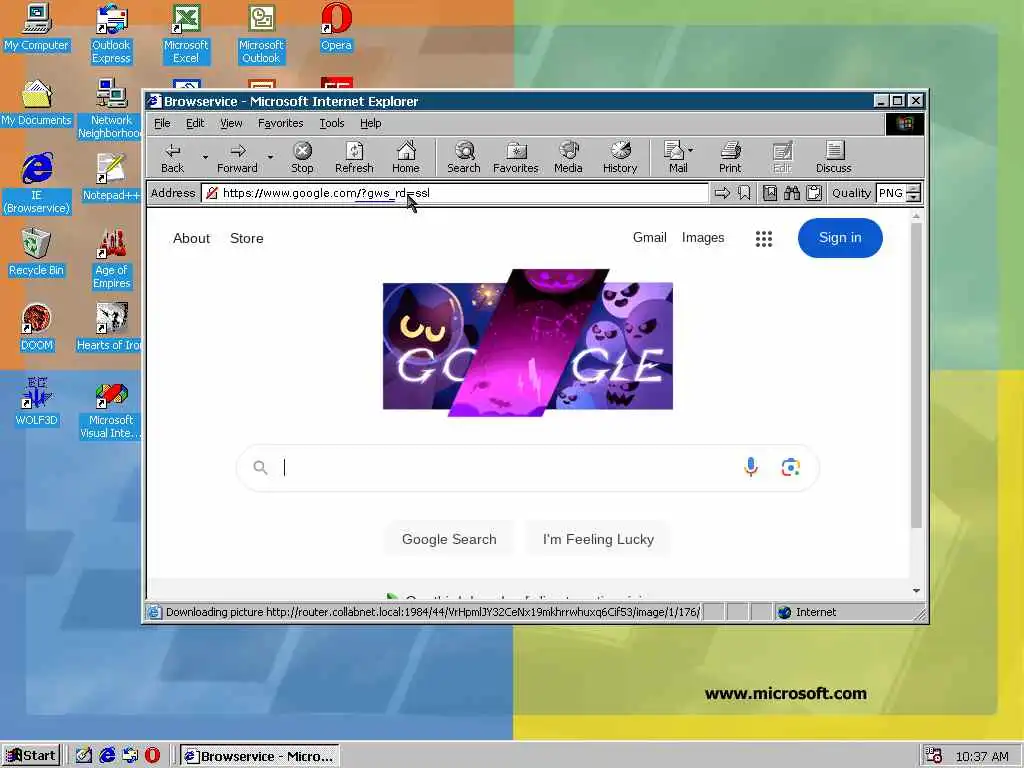
Task: Click the bookmarked page icon in address toolbar
Action: point(770,193)
